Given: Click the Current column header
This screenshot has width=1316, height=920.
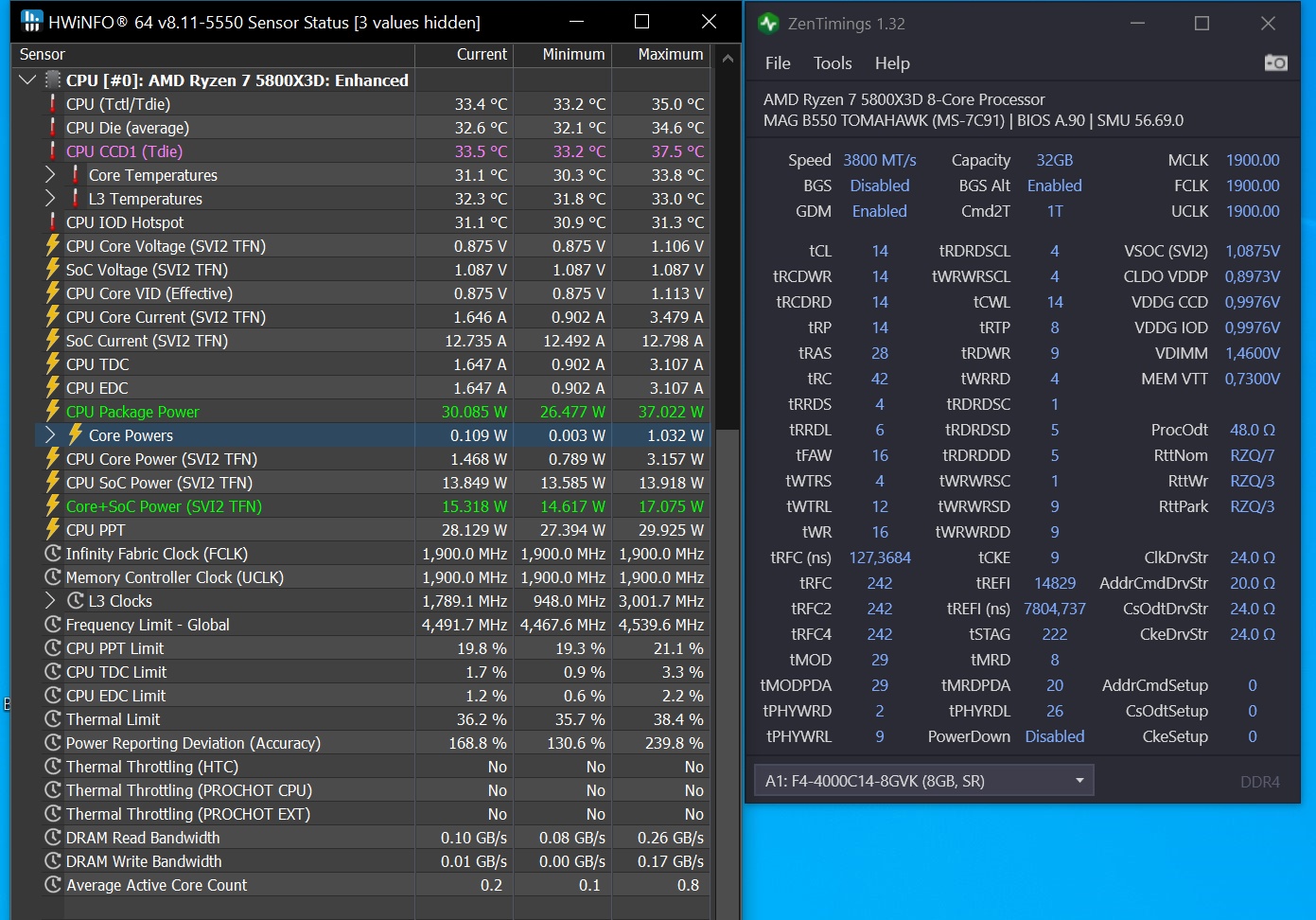Looking at the screenshot, I should (465, 55).
